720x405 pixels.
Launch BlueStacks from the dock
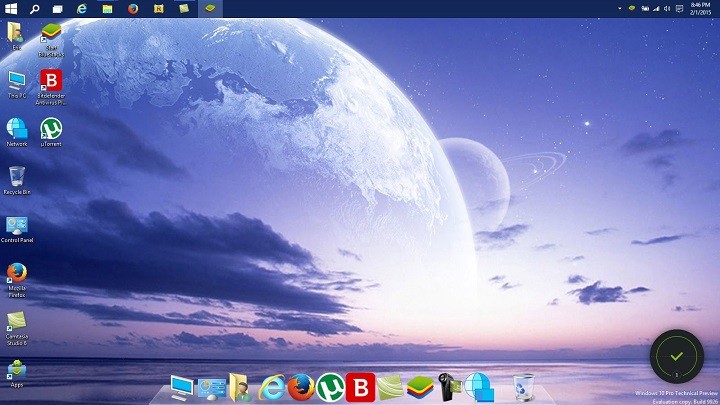(x=420, y=388)
